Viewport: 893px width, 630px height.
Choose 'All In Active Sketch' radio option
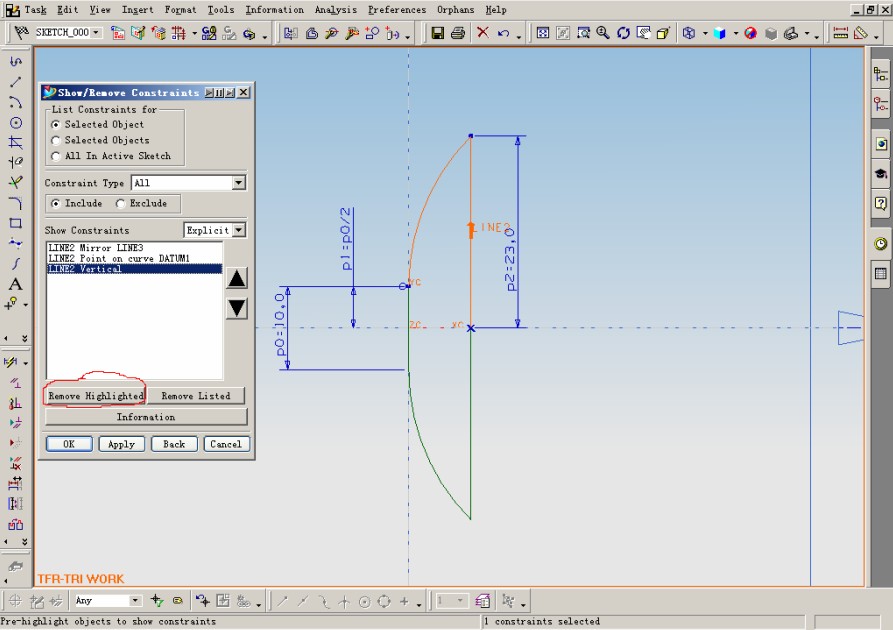tap(56, 157)
